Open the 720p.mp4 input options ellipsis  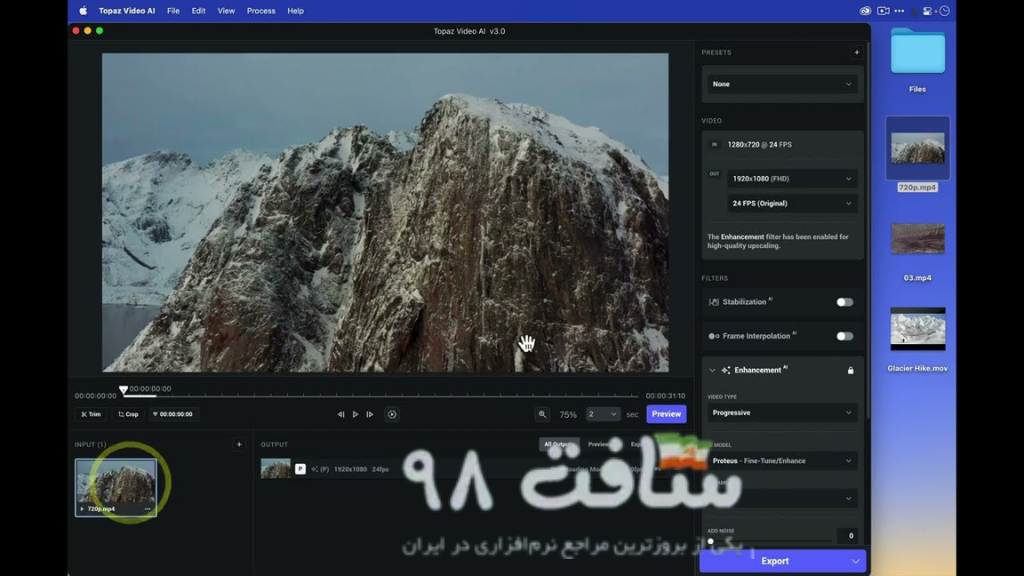click(148, 509)
